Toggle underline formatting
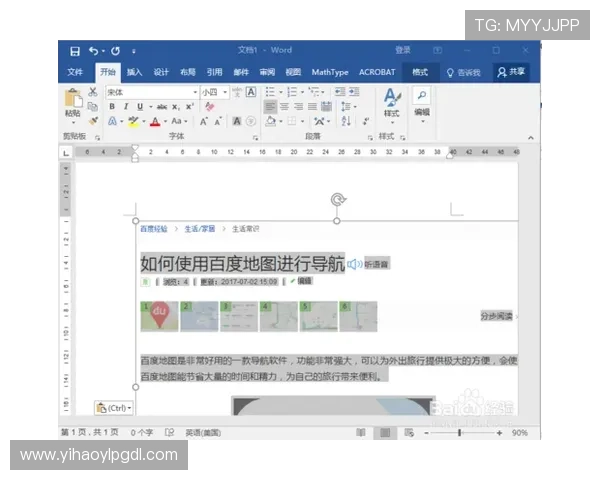The width and height of the screenshot is (600, 480). pos(140,106)
